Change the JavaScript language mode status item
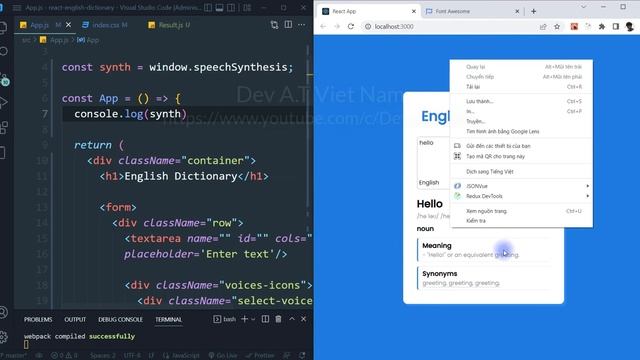Image resolution: width=640 pixels, height=360 pixels. point(181,356)
